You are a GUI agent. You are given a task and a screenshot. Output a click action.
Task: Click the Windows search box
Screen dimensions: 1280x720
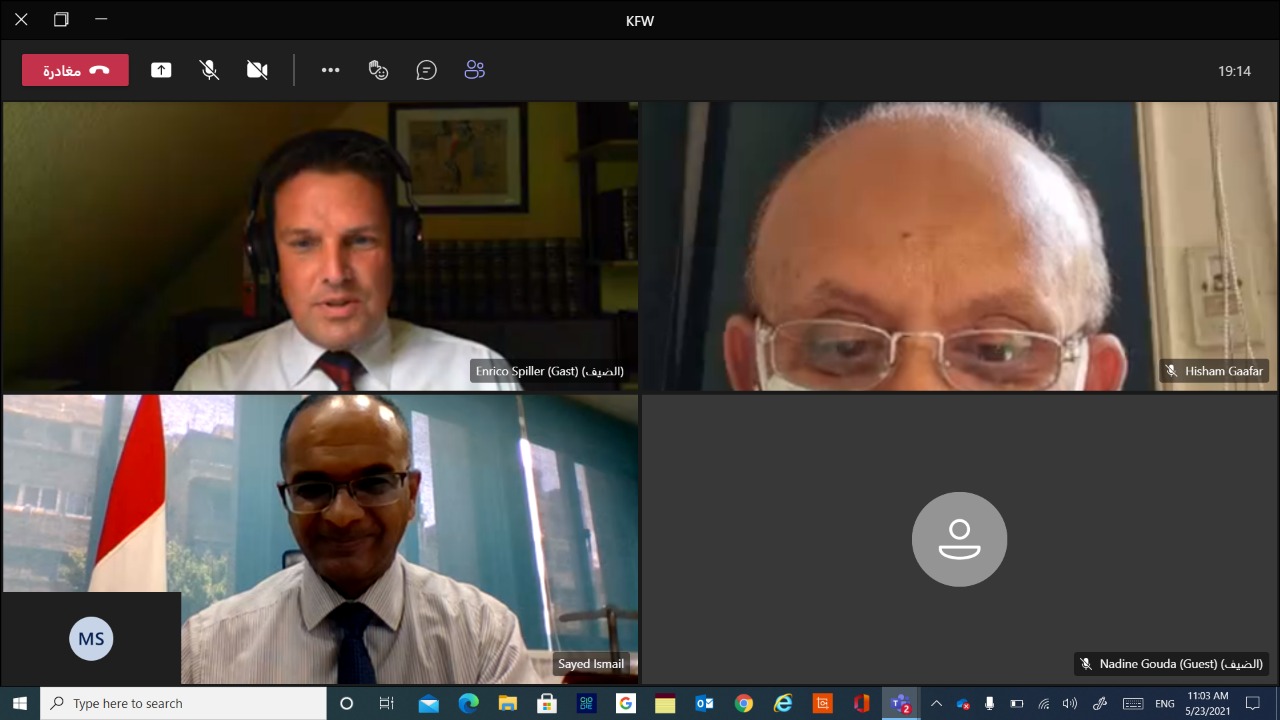(x=184, y=703)
